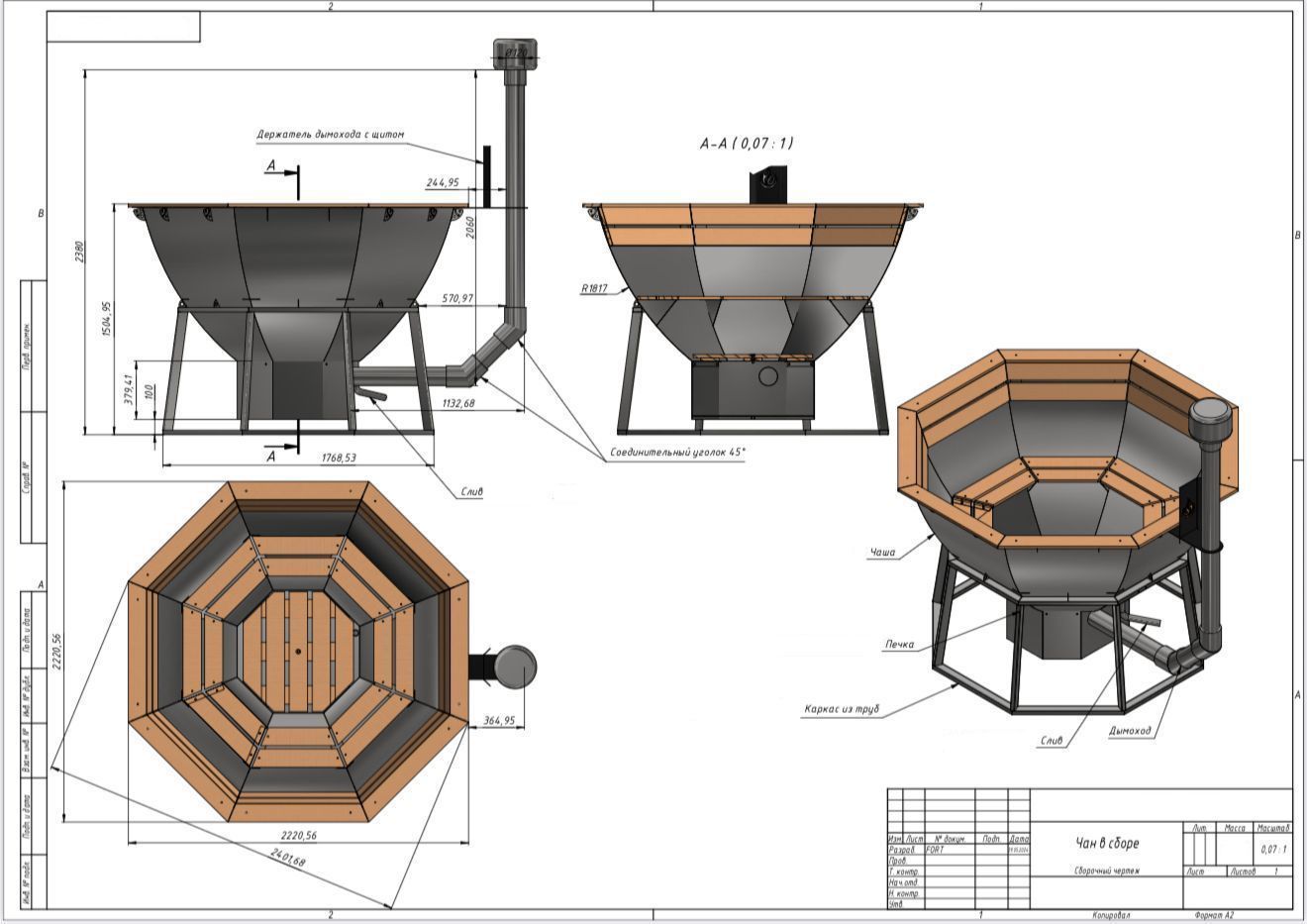1307x924 pixels.
Task: Select the 244,95 chimney holder dimension
Action: point(443,182)
